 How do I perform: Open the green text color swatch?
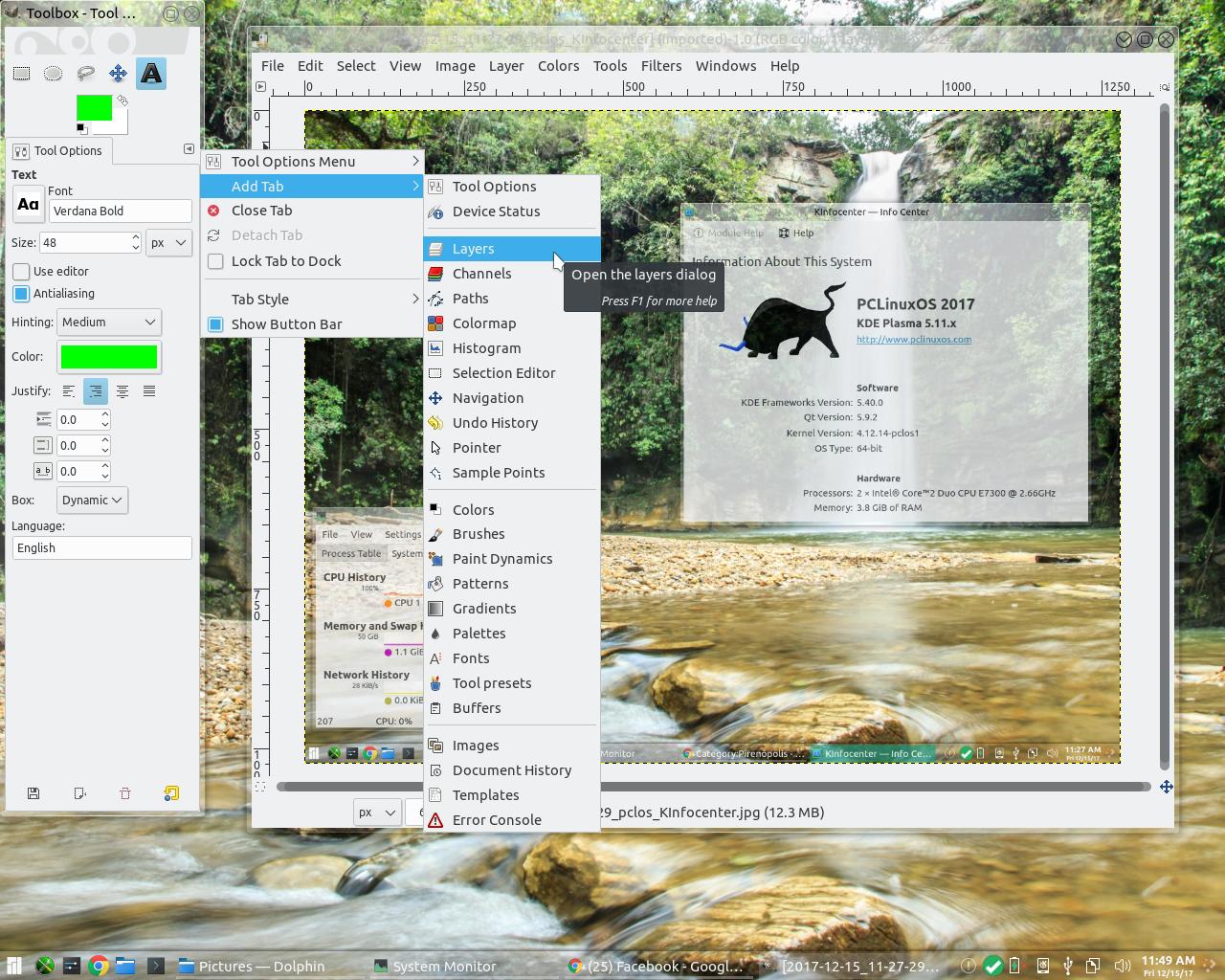coord(108,356)
